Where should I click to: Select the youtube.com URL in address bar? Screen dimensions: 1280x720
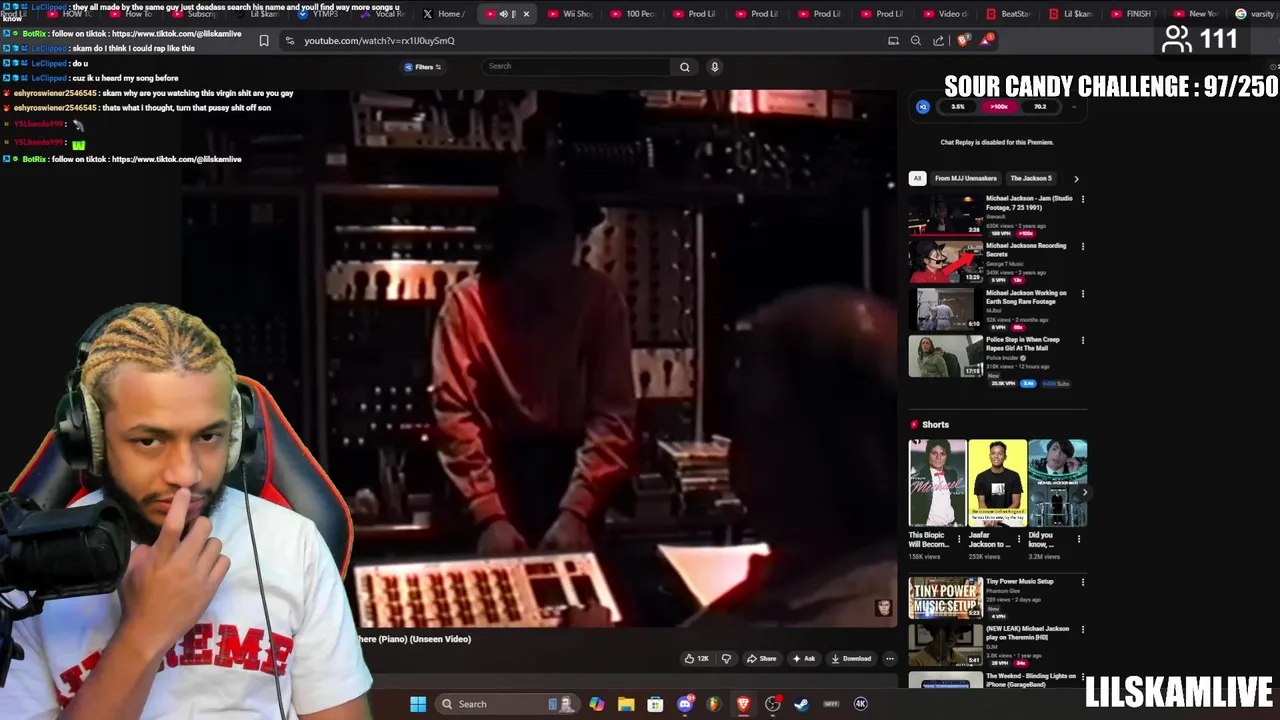coord(379,41)
